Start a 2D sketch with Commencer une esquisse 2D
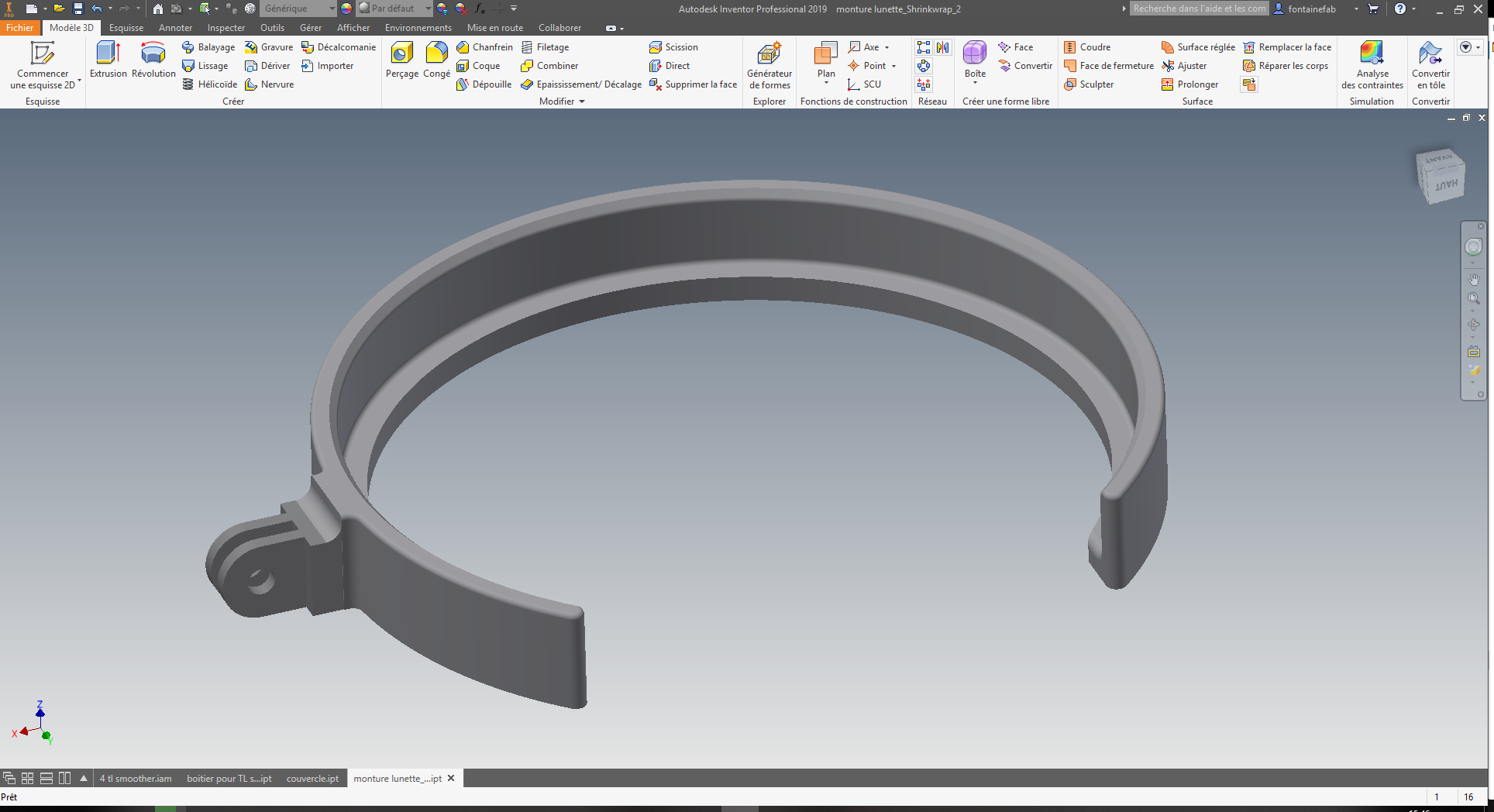Screen dimensions: 1494x812 pyautogui.click(x=43, y=65)
